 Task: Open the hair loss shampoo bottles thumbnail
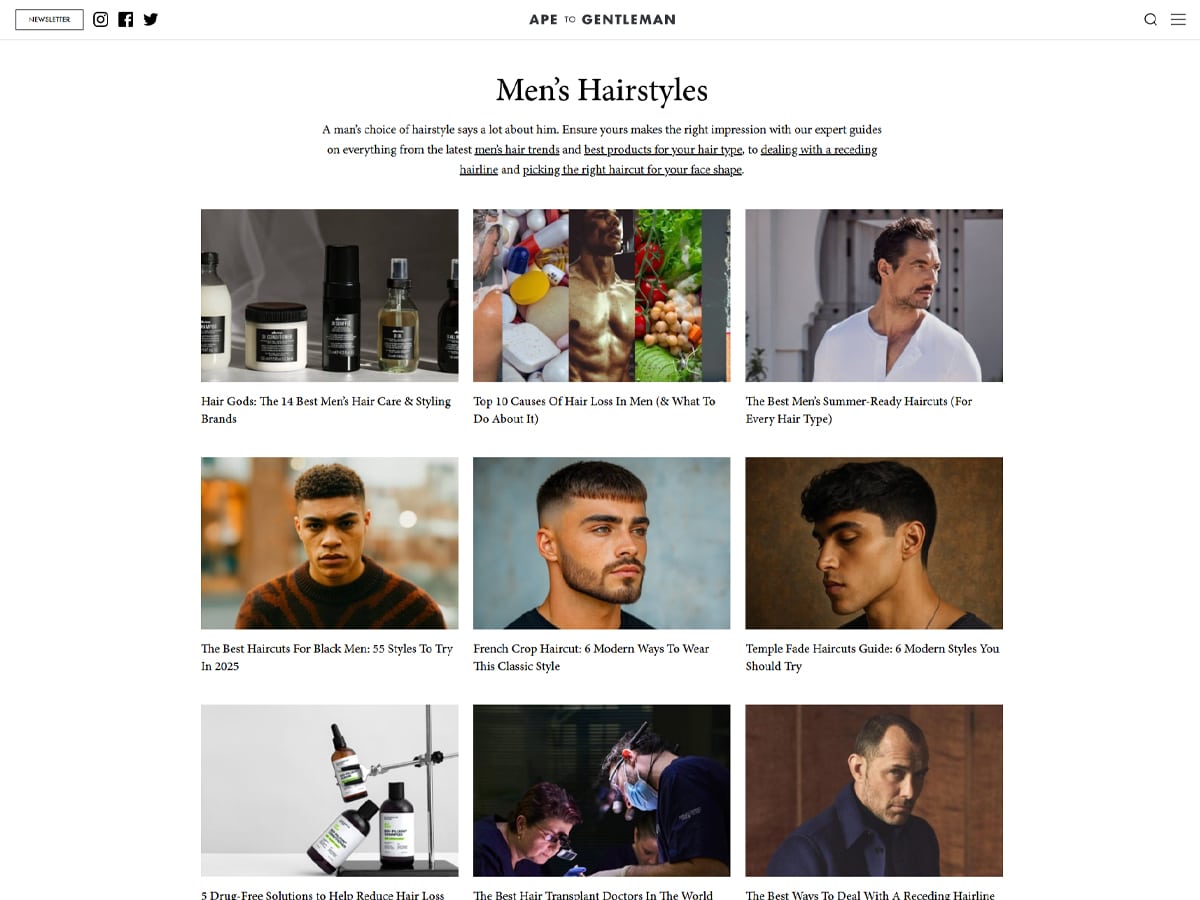pyautogui.click(x=330, y=790)
